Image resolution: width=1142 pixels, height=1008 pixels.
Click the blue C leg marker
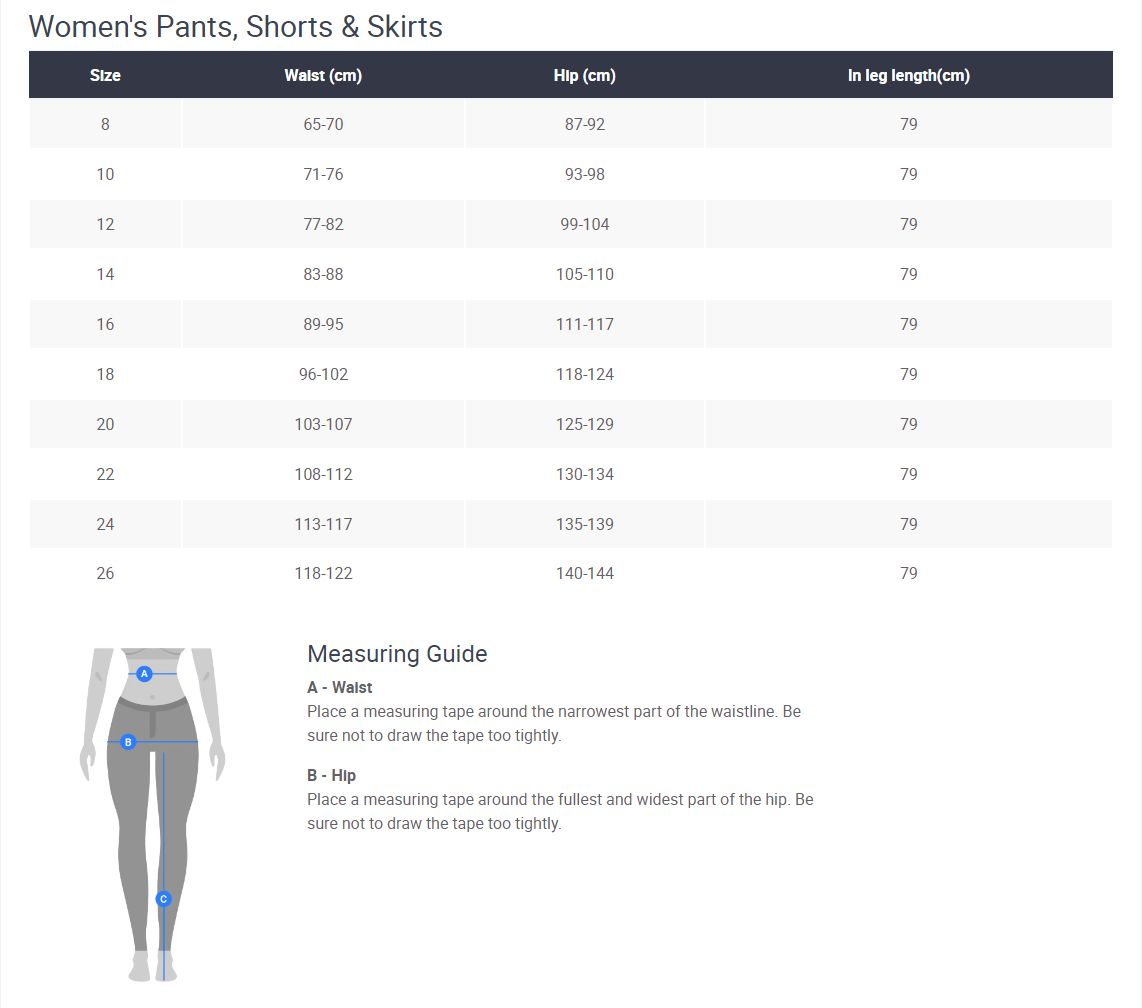tap(163, 899)
